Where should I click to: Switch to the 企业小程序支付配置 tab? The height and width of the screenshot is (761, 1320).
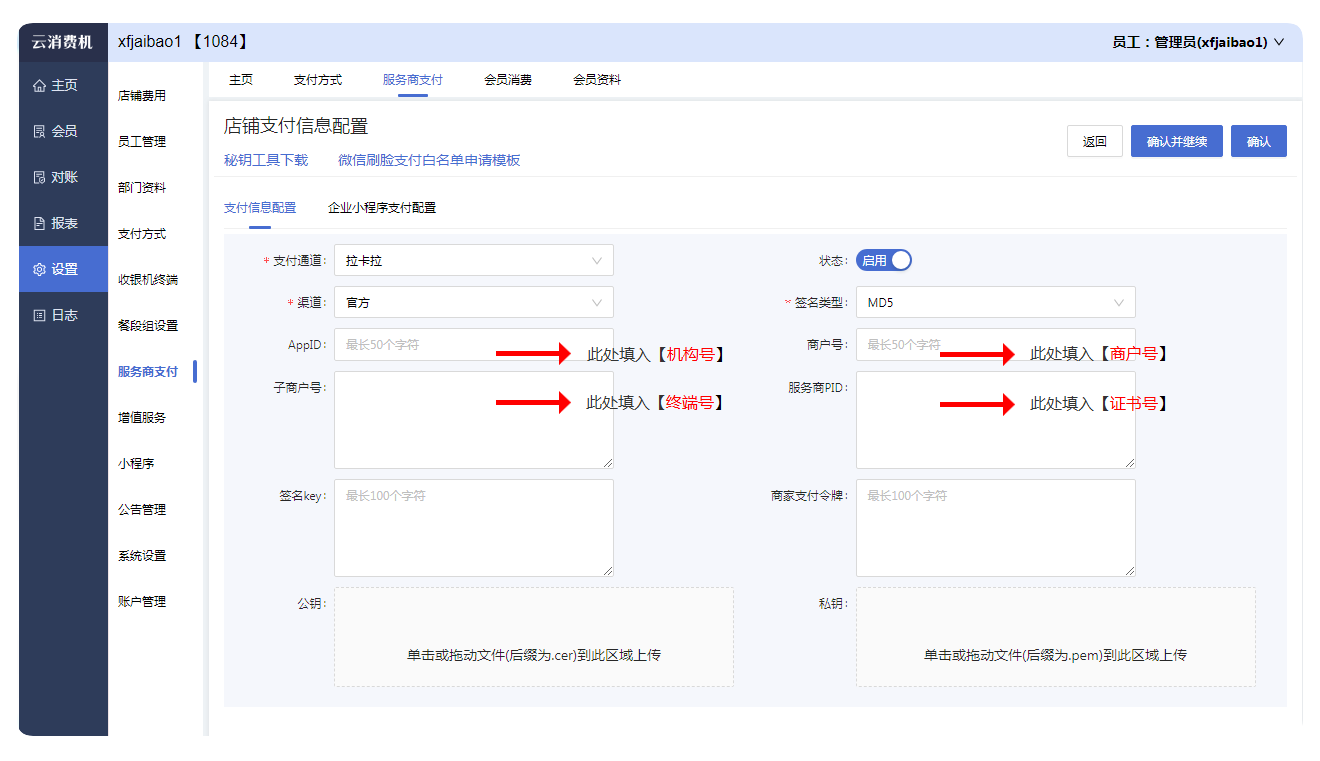point(382,208)
